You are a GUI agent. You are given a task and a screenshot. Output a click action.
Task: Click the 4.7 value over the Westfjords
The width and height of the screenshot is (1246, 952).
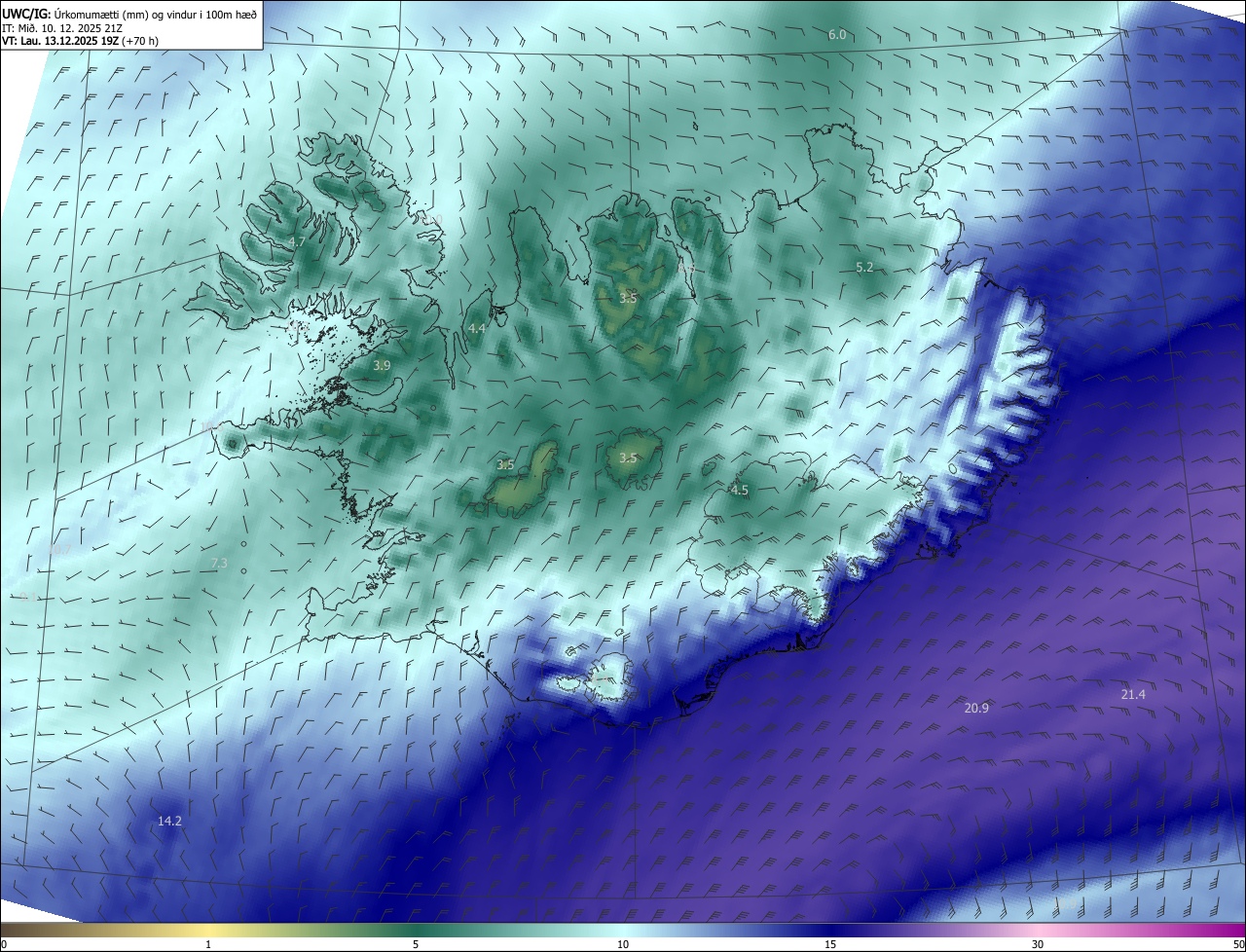(298, 241)
